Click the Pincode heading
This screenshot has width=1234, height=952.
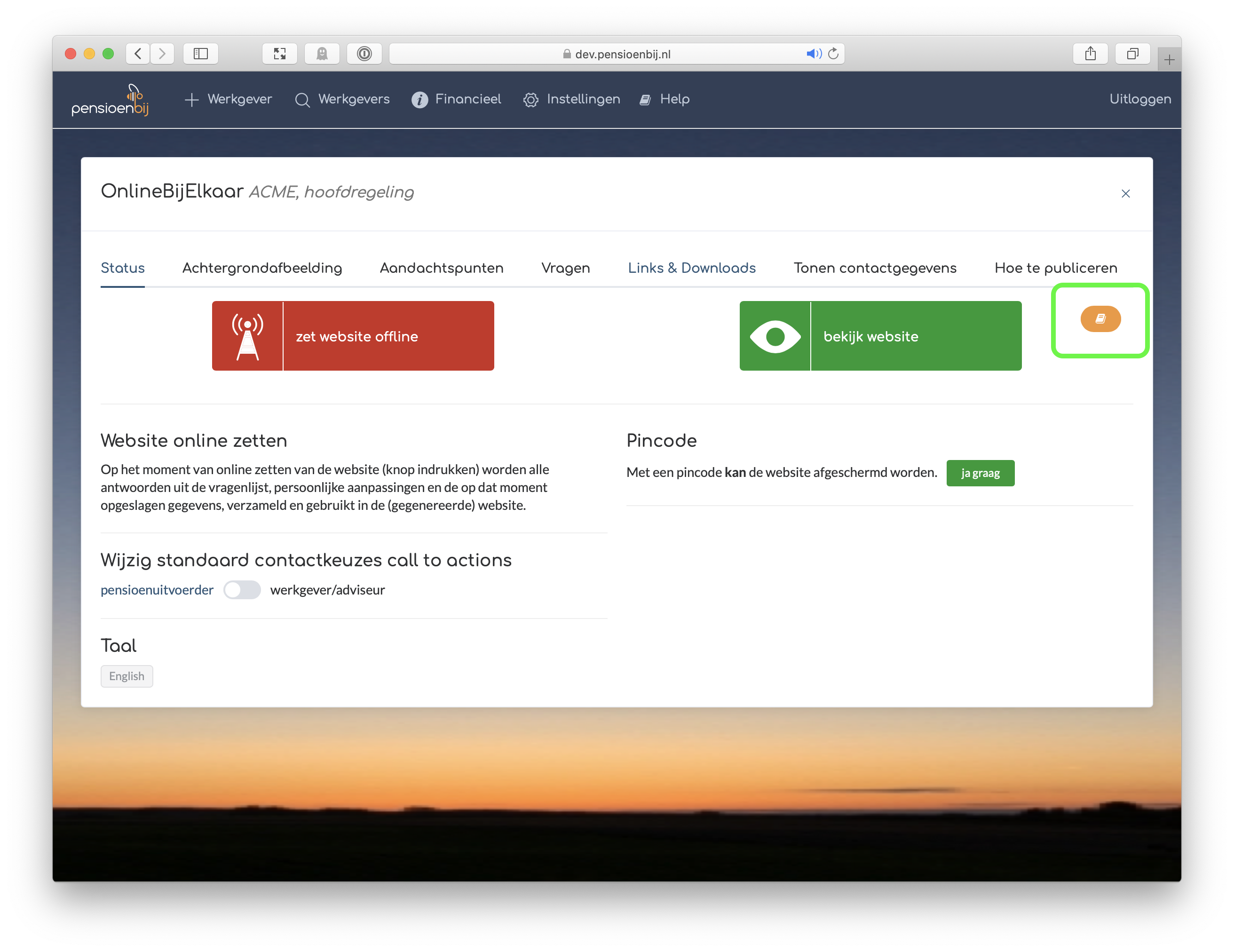(661, 441)
